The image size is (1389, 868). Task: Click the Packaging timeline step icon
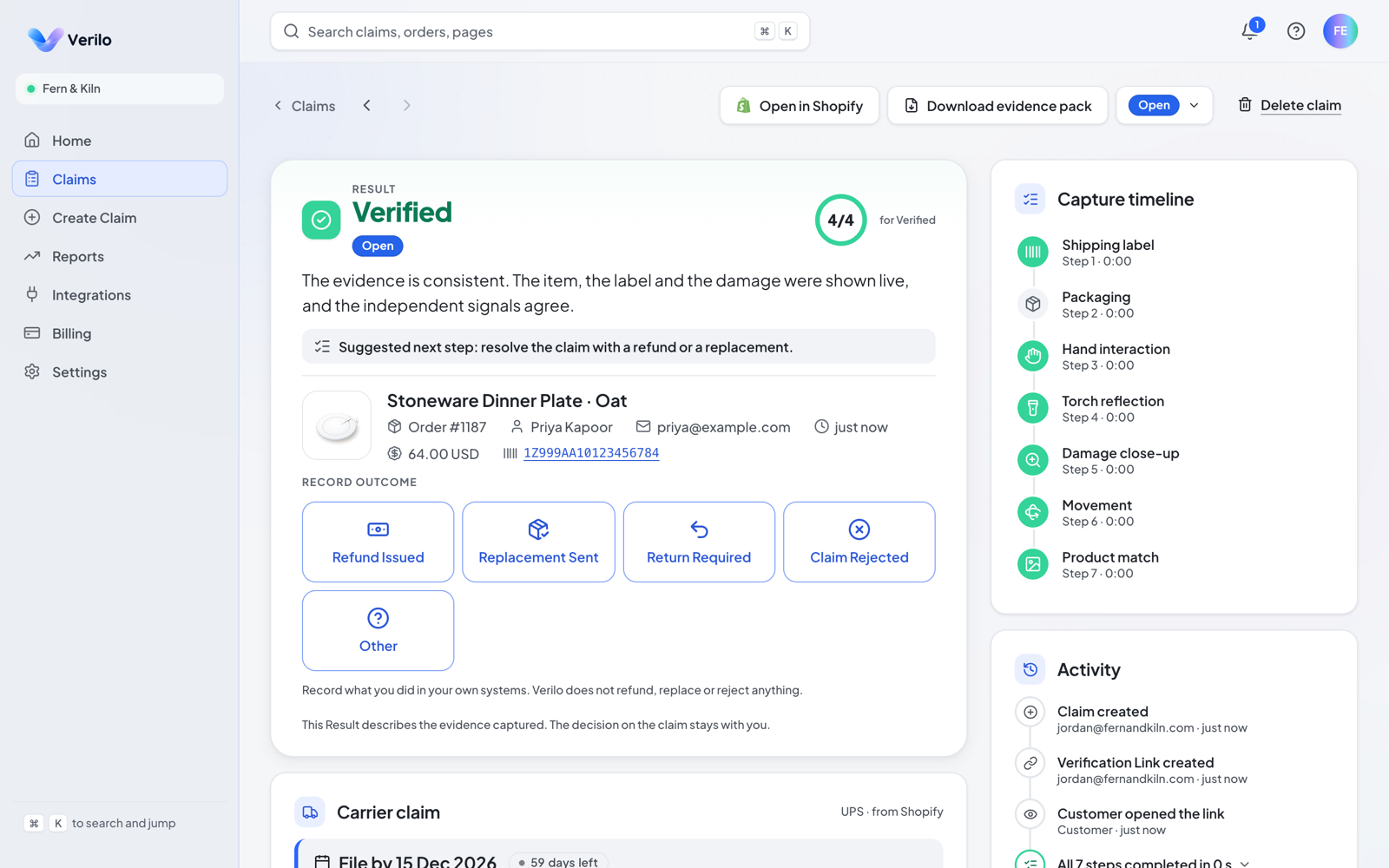pyautogui.click(x=1032, y=305)
